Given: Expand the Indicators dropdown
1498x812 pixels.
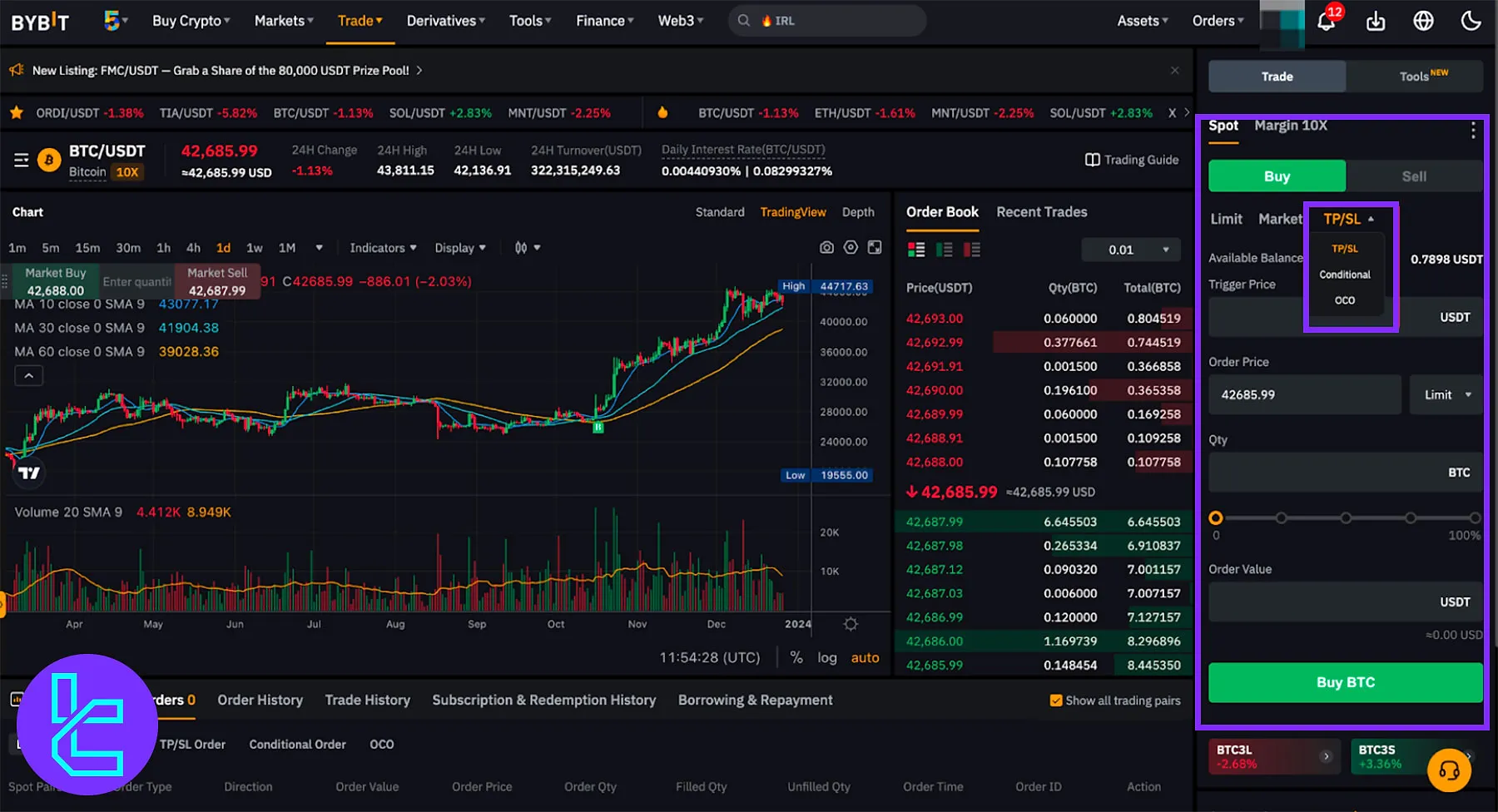Looking at the screenshot, I should (382, 248).
